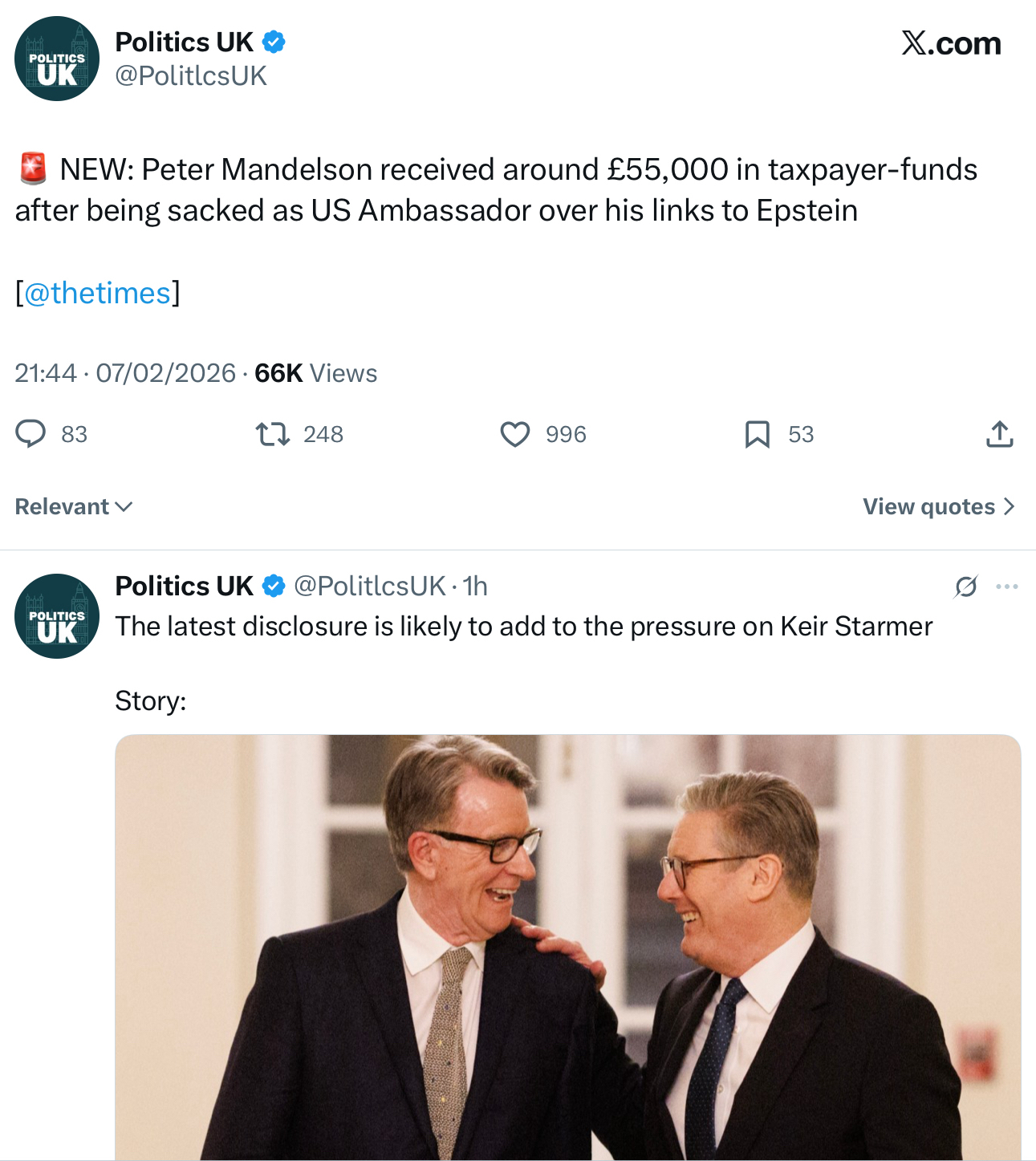Image resolution: width=1036 pixels, height=1161 pixels.
Task: Open the share icon for the post
Action: (x=999, y=434)
